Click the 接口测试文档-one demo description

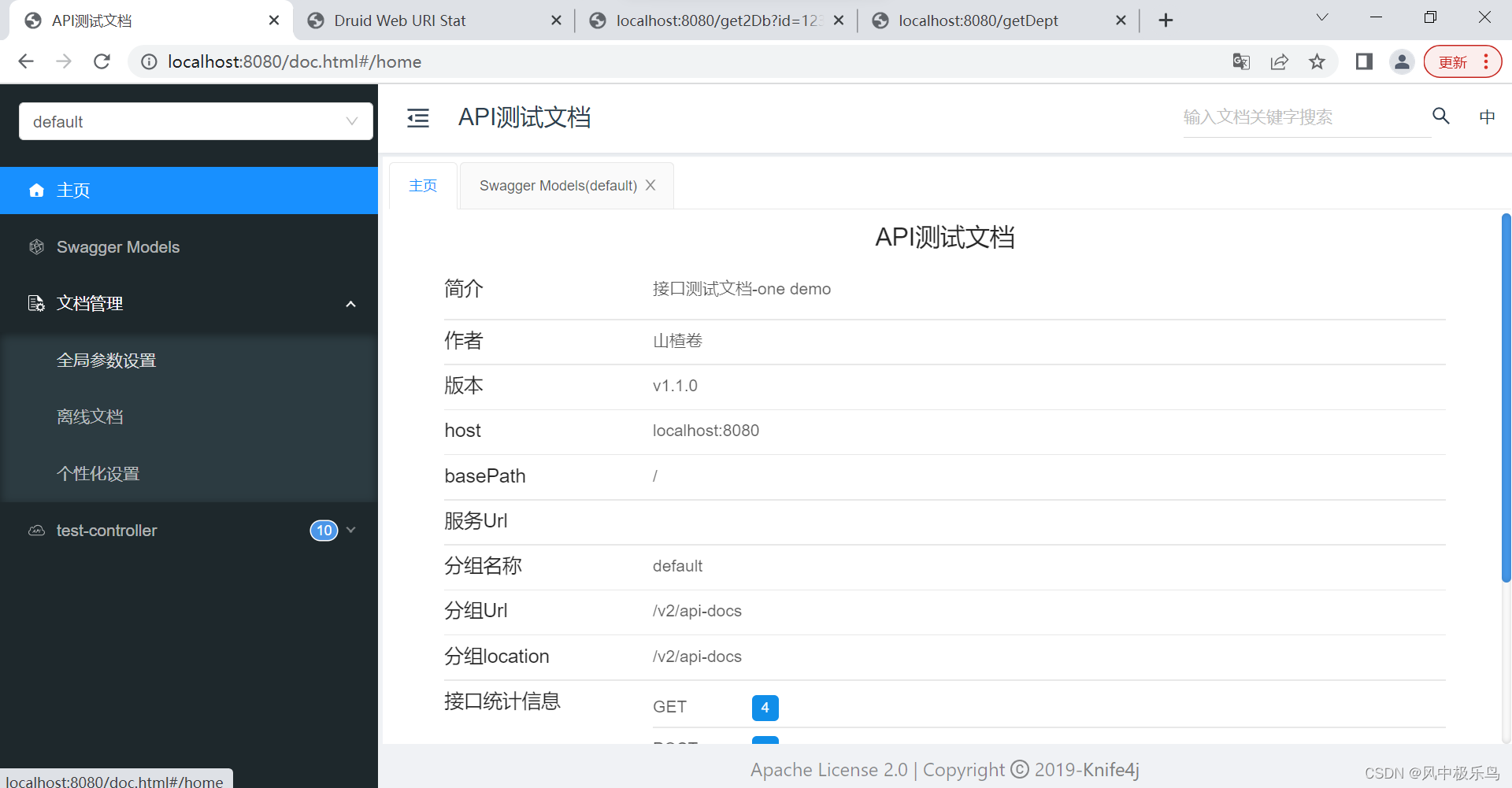pos(742,289)
